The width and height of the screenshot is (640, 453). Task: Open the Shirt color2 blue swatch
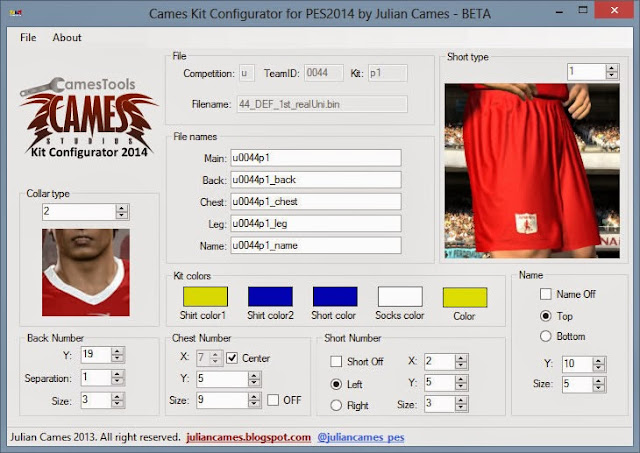click(270, 296)
